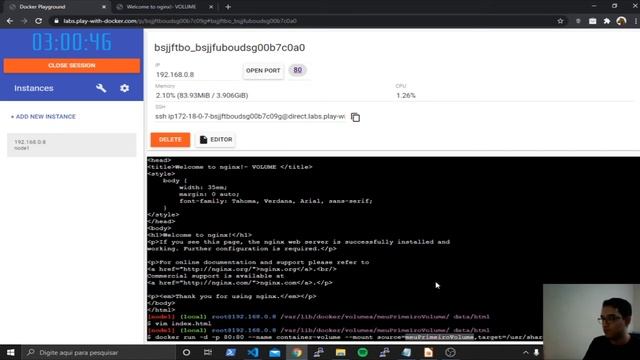Click the session timer 03:00:46
This screenshot has height=360, width=640.
72,42
